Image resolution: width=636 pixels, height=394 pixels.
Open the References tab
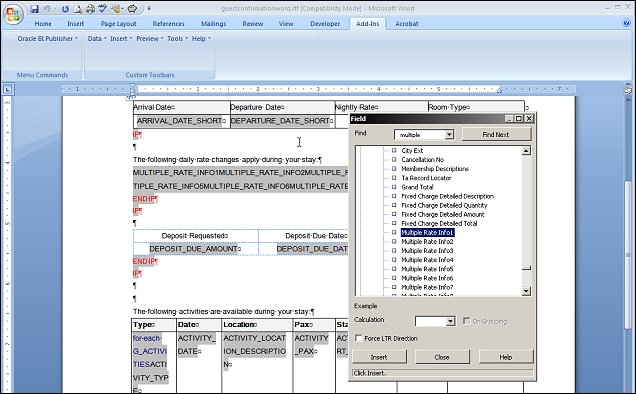(168, 24)
